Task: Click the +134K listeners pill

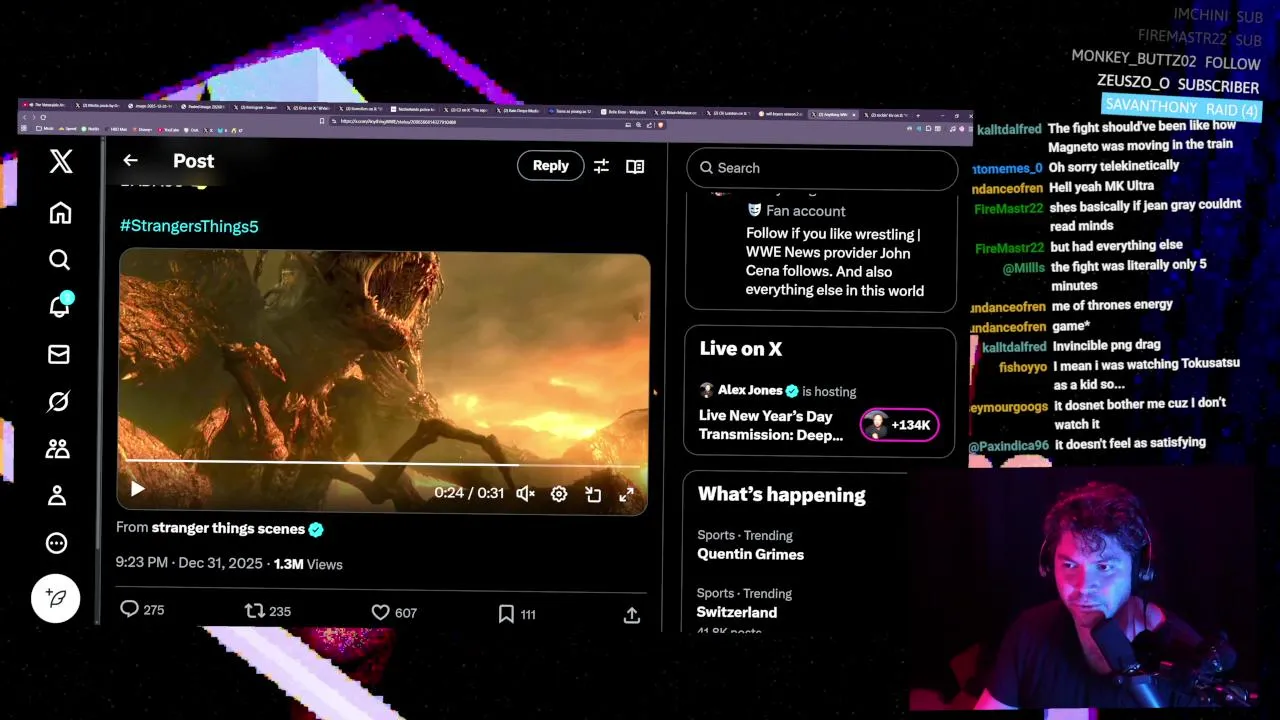Action: tap(900, 425)
